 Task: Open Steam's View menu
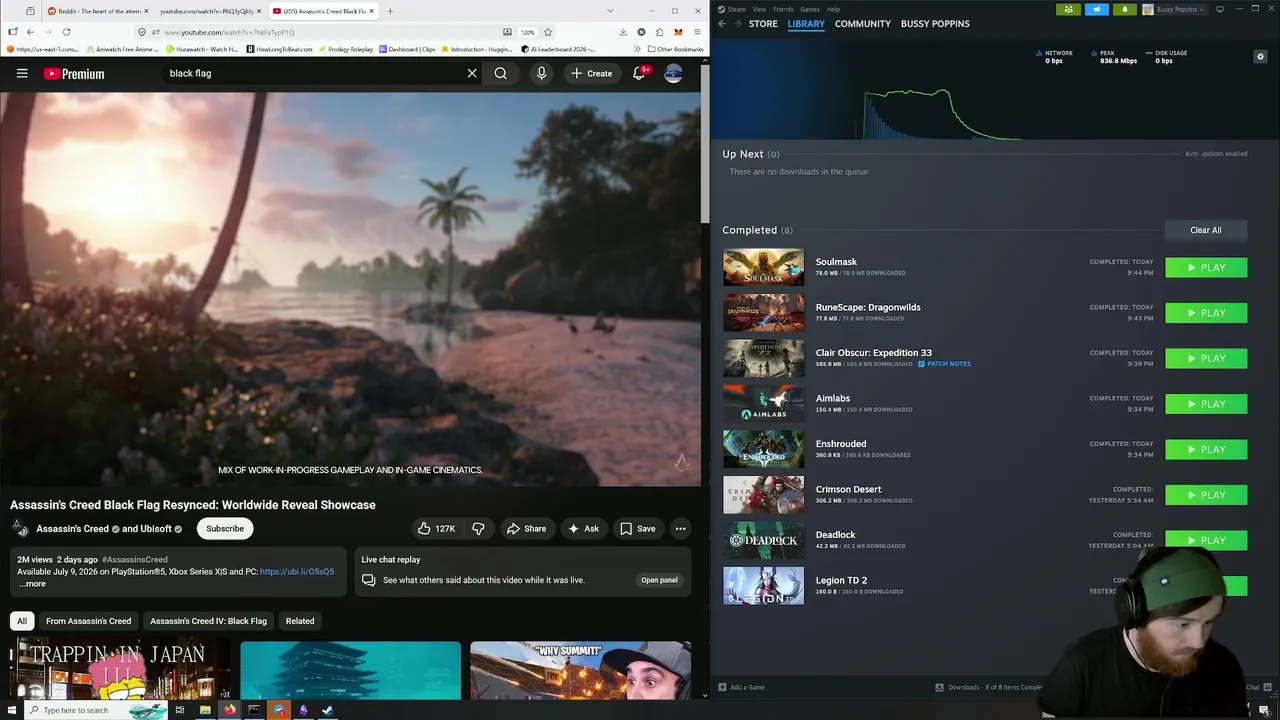[x=760, y=9]
